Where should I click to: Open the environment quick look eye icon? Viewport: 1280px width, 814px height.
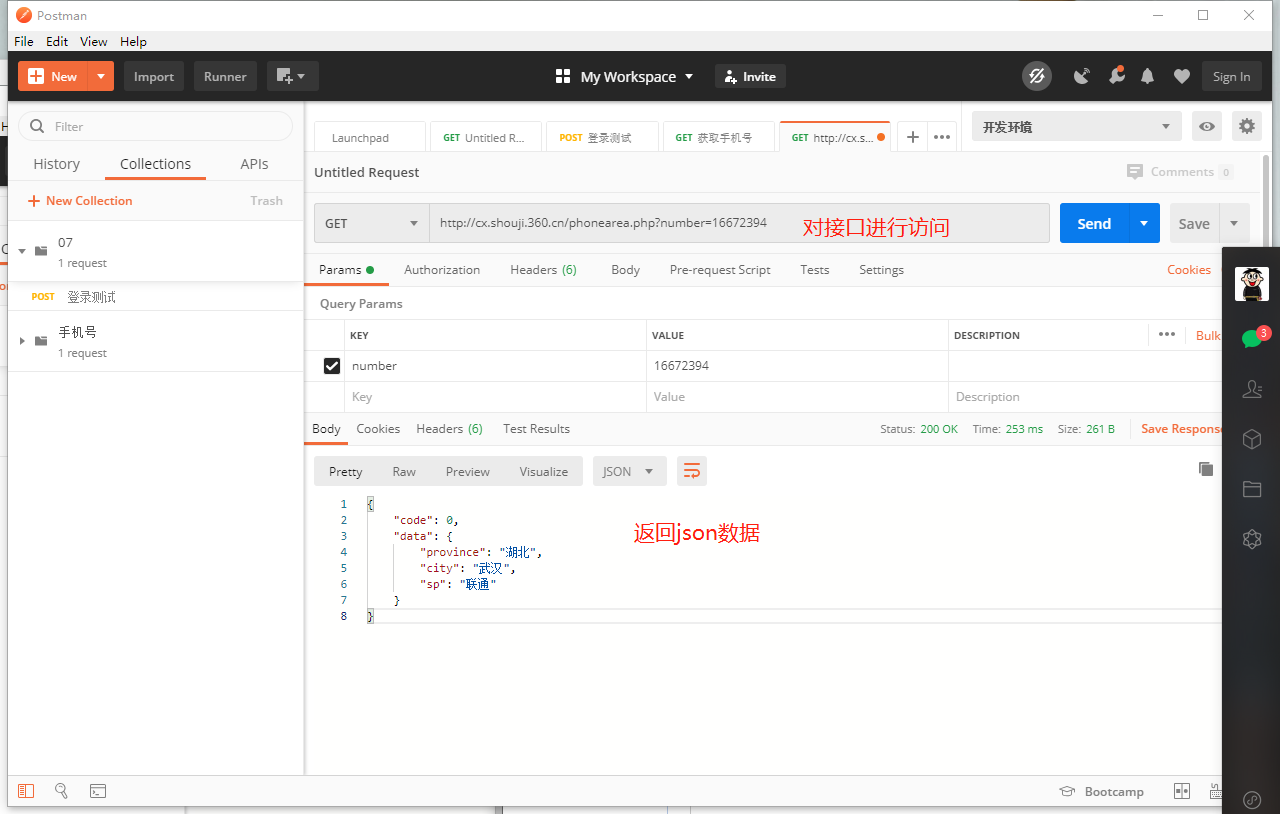(x=1208, y=126)
